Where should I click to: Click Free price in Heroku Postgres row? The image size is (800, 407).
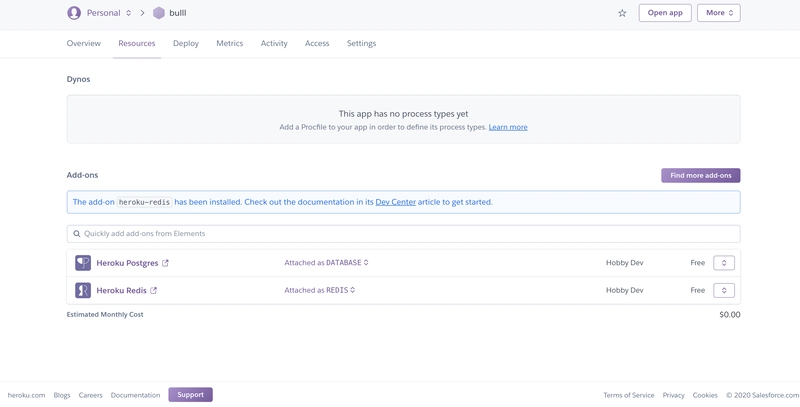[697, 263]
